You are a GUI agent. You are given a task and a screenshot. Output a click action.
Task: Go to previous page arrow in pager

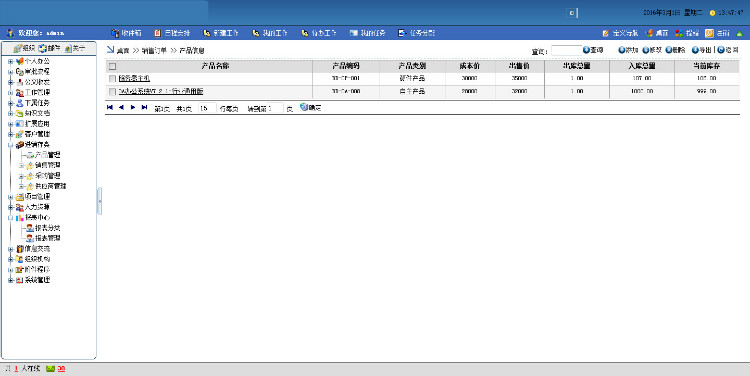pyautogui.click(x=121, y=107)
